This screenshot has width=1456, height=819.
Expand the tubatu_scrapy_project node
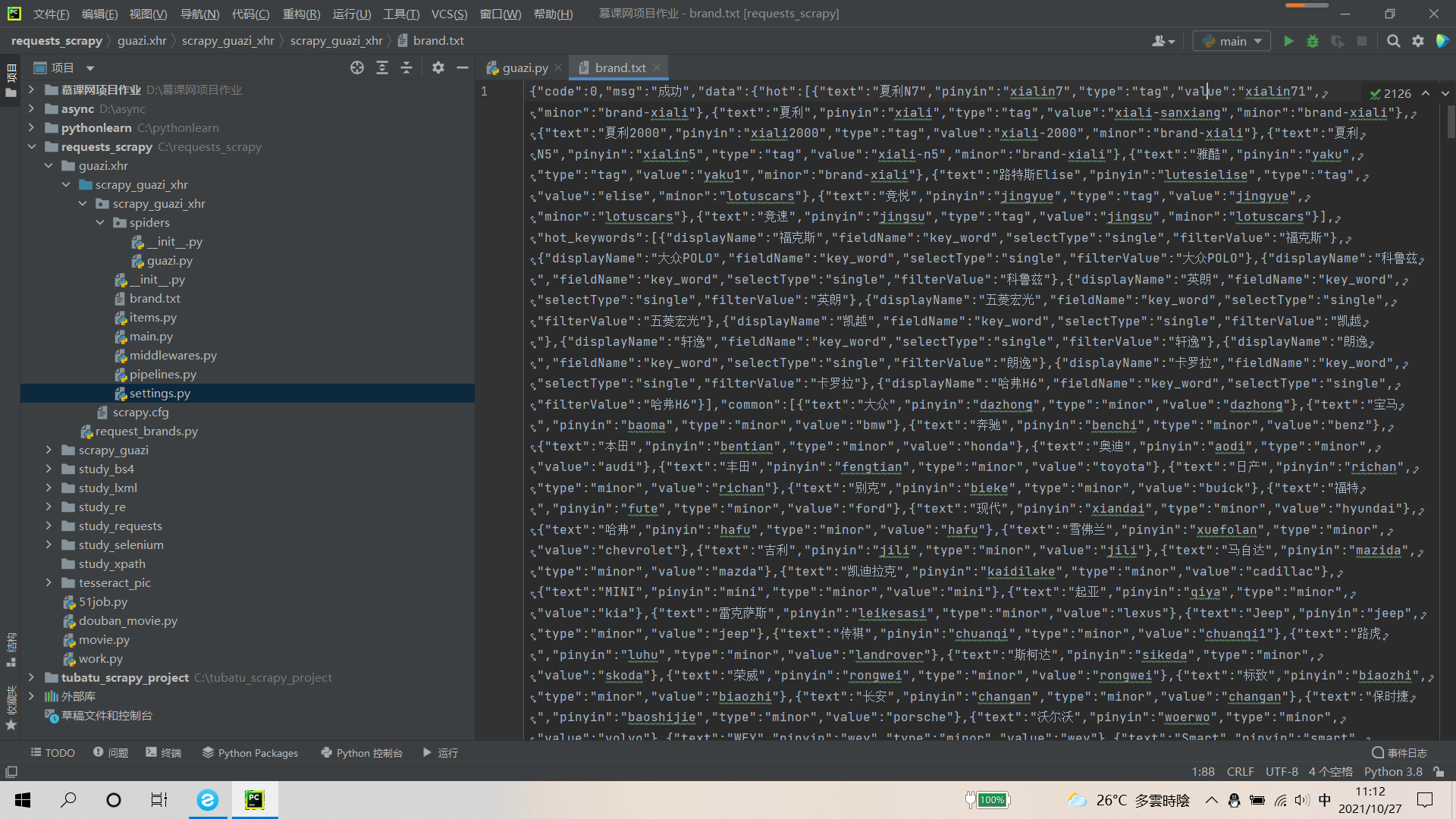pyautogui.click(x=32, y=677)
